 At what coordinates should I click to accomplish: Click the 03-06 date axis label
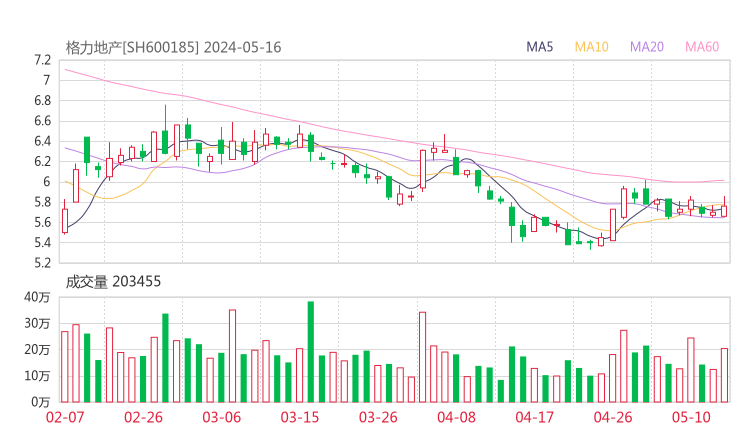pos(222,417)
